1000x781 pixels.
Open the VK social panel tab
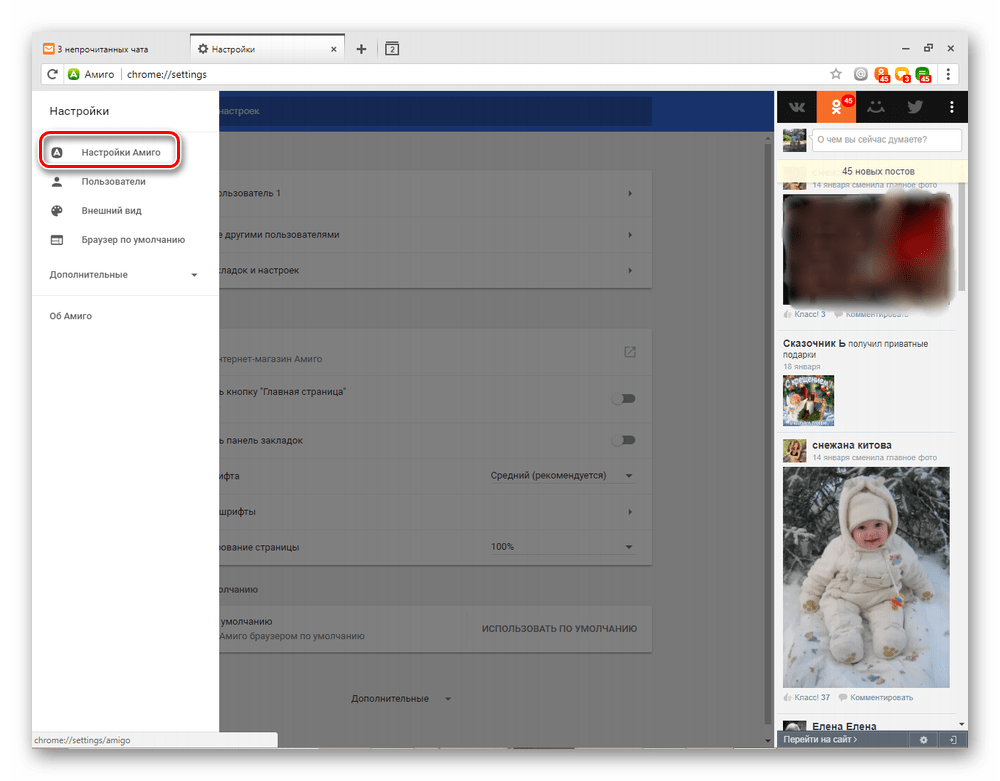(x=797, y=107)
